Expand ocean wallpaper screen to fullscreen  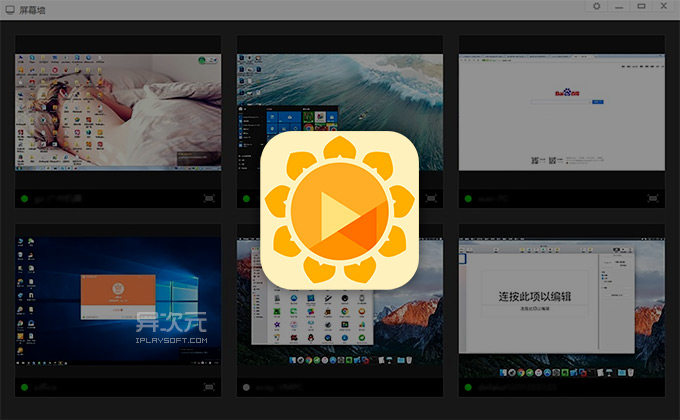[431, 198]
